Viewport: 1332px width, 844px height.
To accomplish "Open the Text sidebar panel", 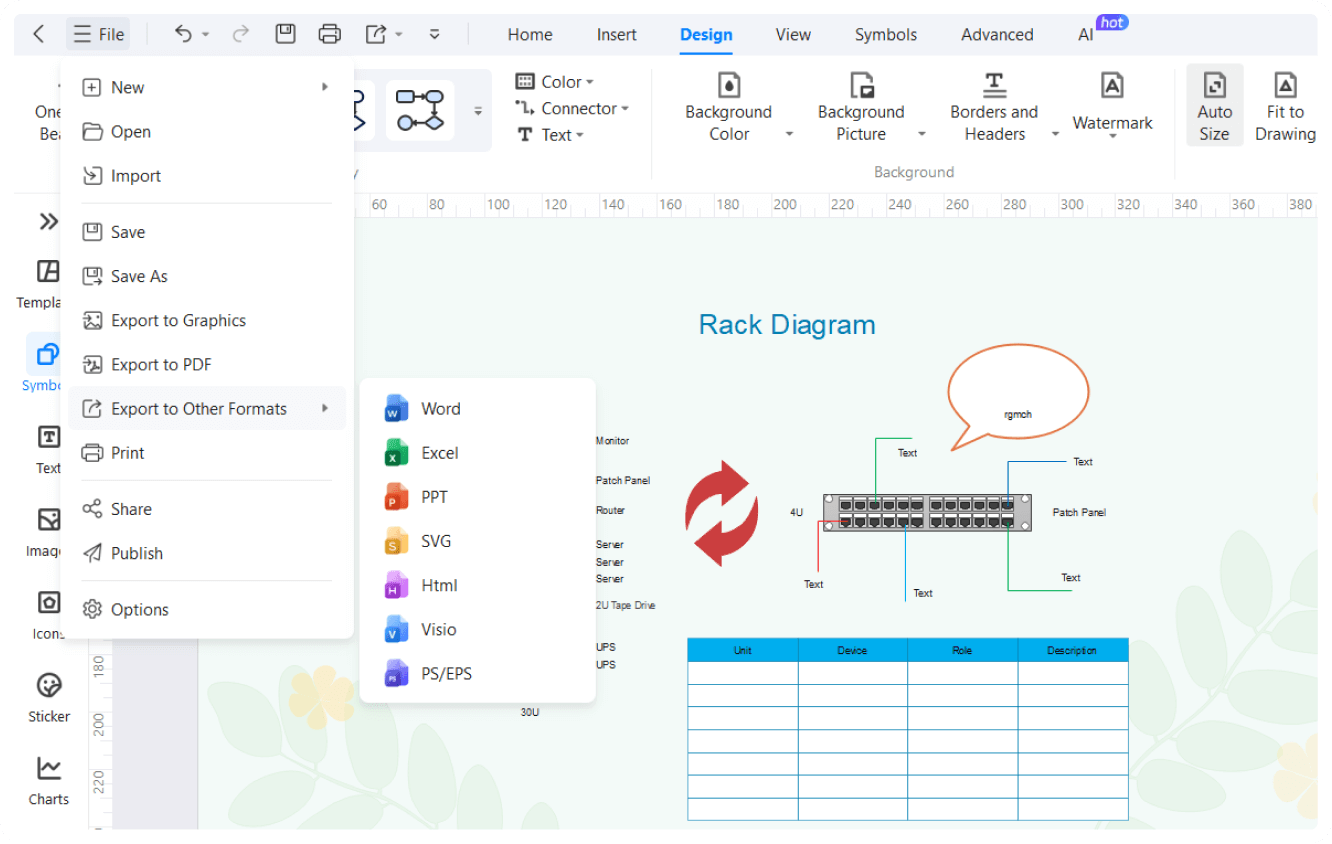I will [x=47, y=448].
